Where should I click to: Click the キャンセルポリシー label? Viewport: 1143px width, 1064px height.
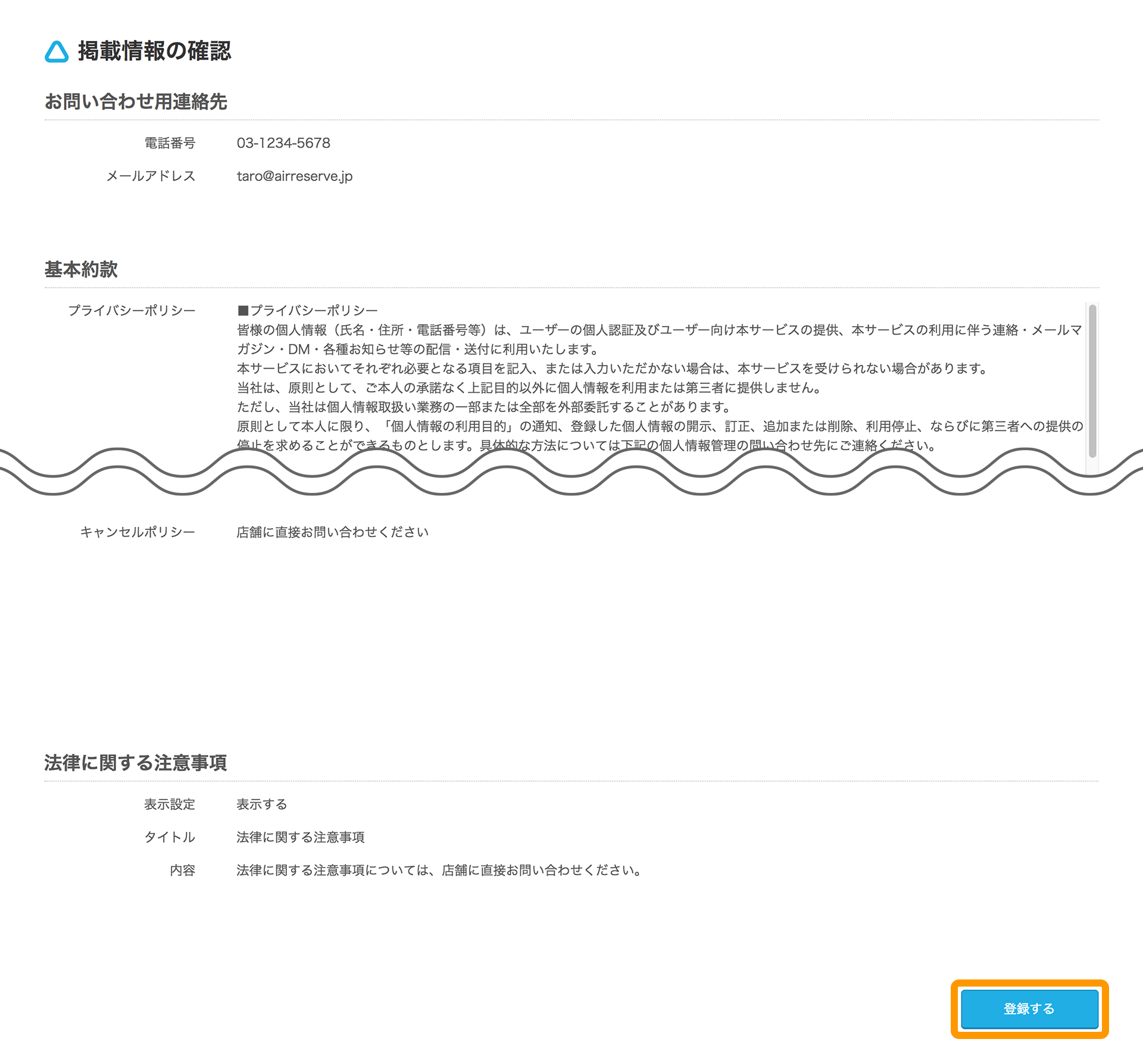pos(138,532)
